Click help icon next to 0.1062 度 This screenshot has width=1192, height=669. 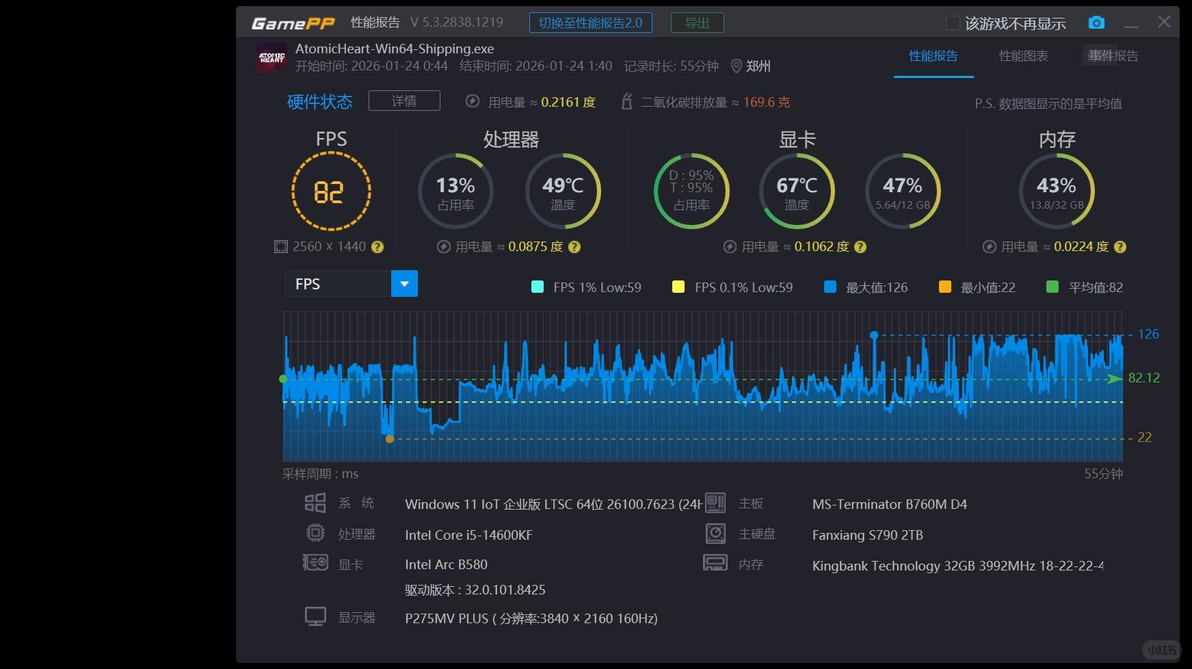[860, 247]
